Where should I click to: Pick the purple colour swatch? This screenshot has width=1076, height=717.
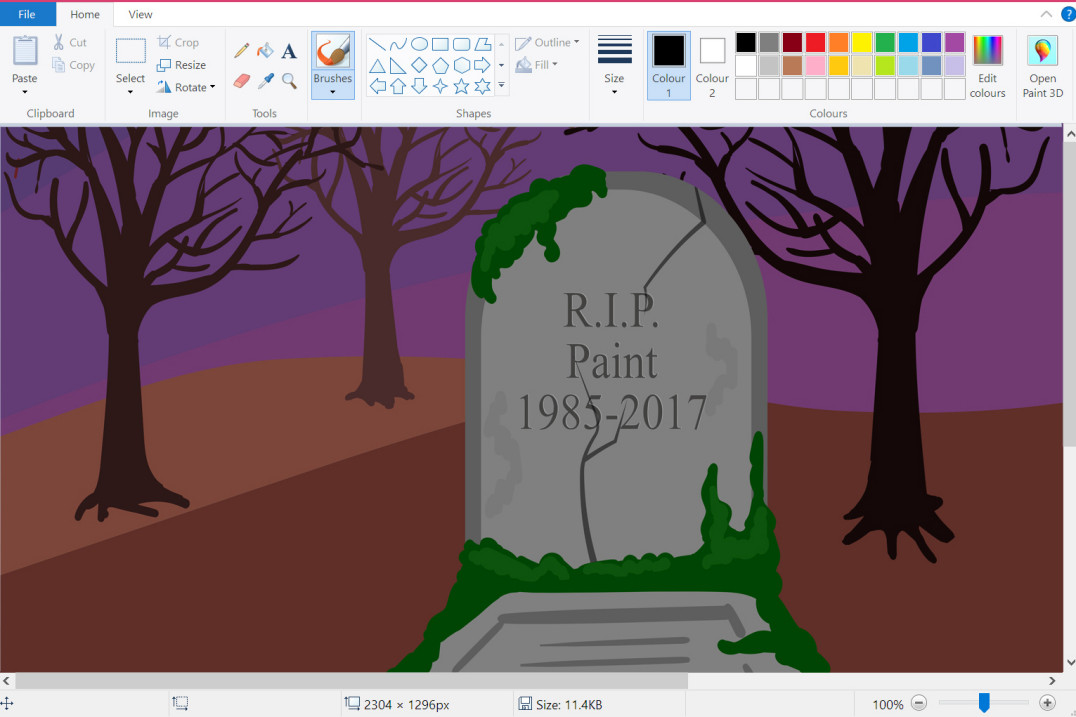click(955, 43)
